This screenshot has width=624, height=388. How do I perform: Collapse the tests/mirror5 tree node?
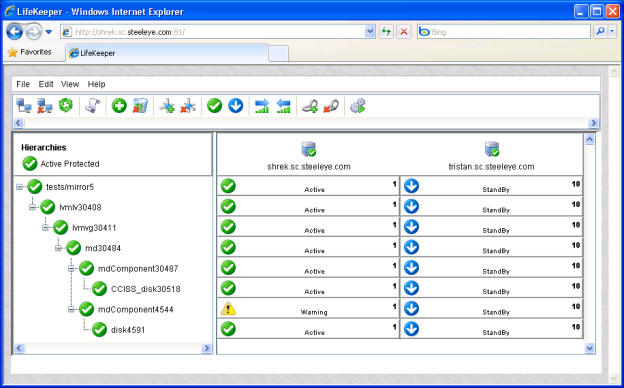(x=19, y=187)
